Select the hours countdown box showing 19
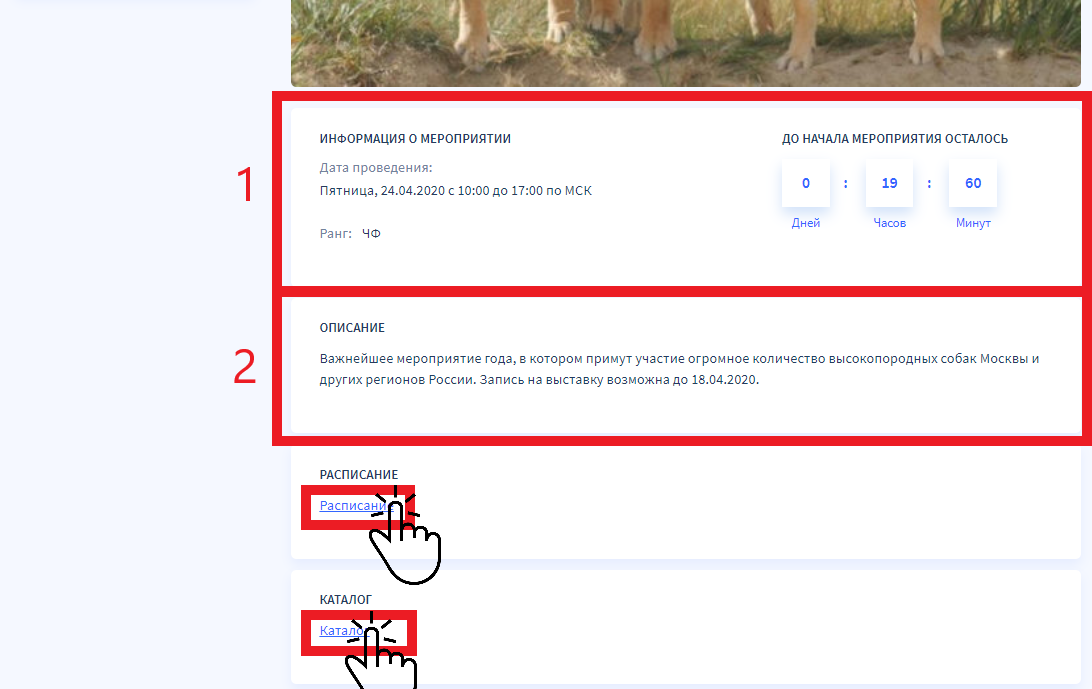Viewport: 1092px width, 689px height. click(x=889, y=183)
